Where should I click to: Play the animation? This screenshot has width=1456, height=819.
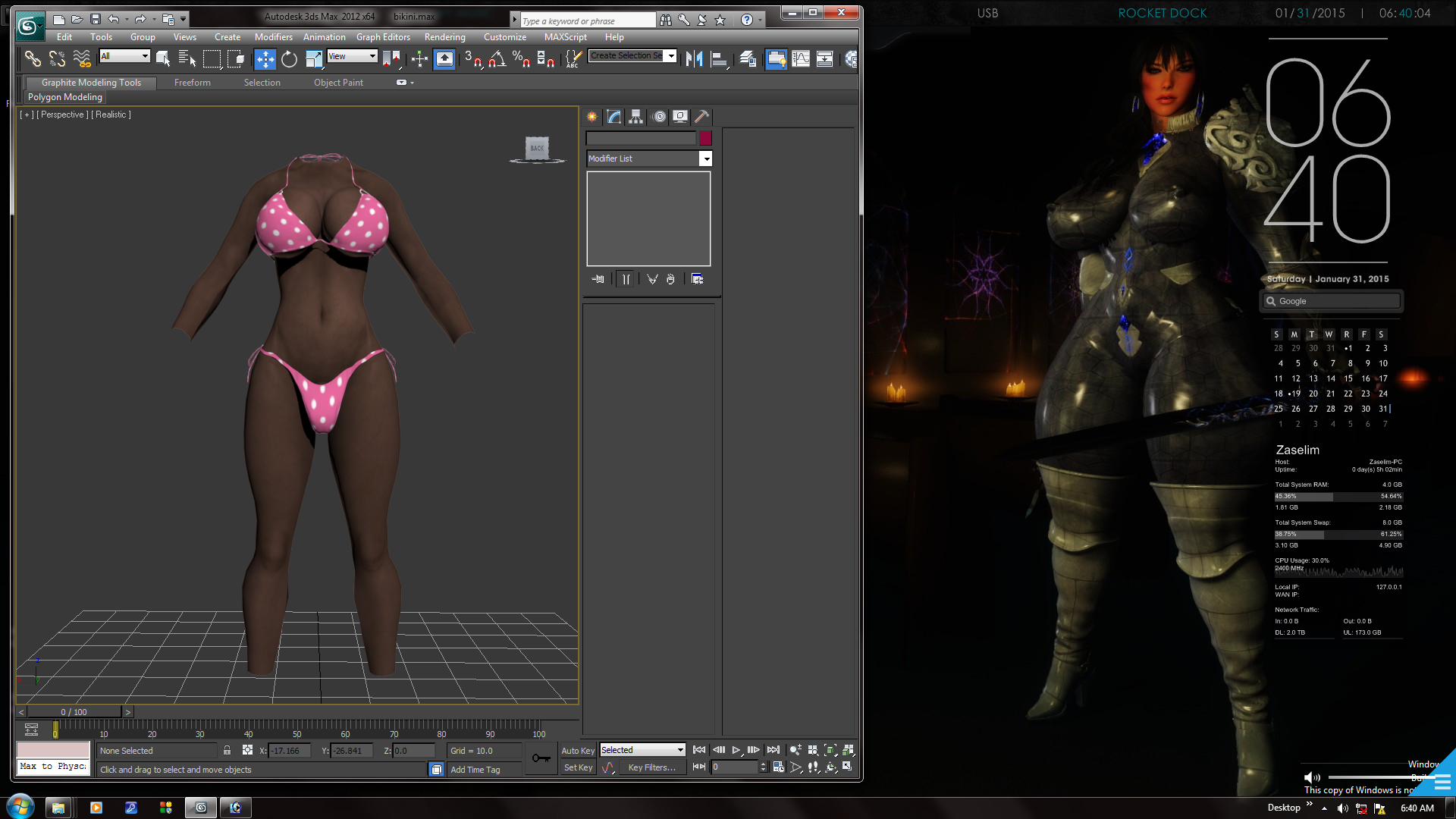(736, 750)
